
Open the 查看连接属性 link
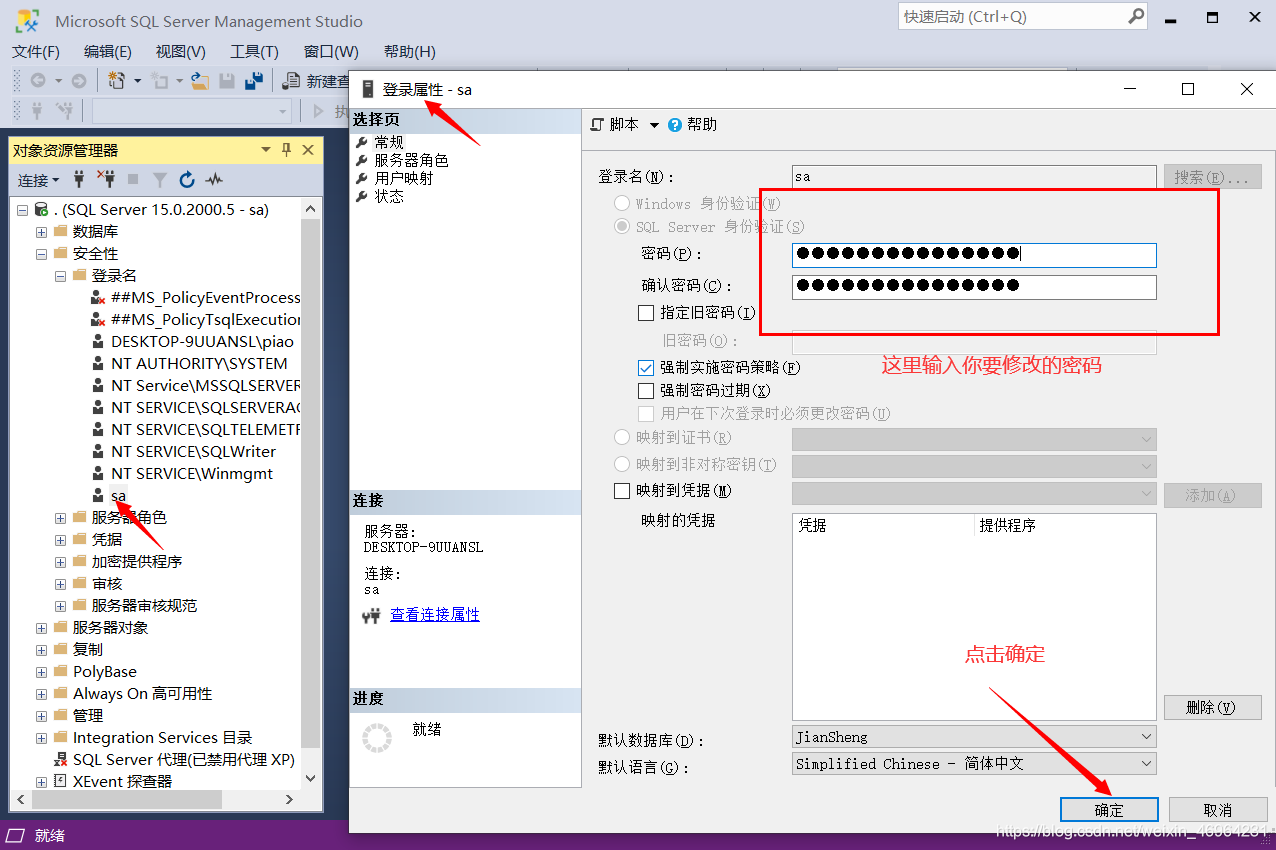pyautogui.click(x=435, y=615)
